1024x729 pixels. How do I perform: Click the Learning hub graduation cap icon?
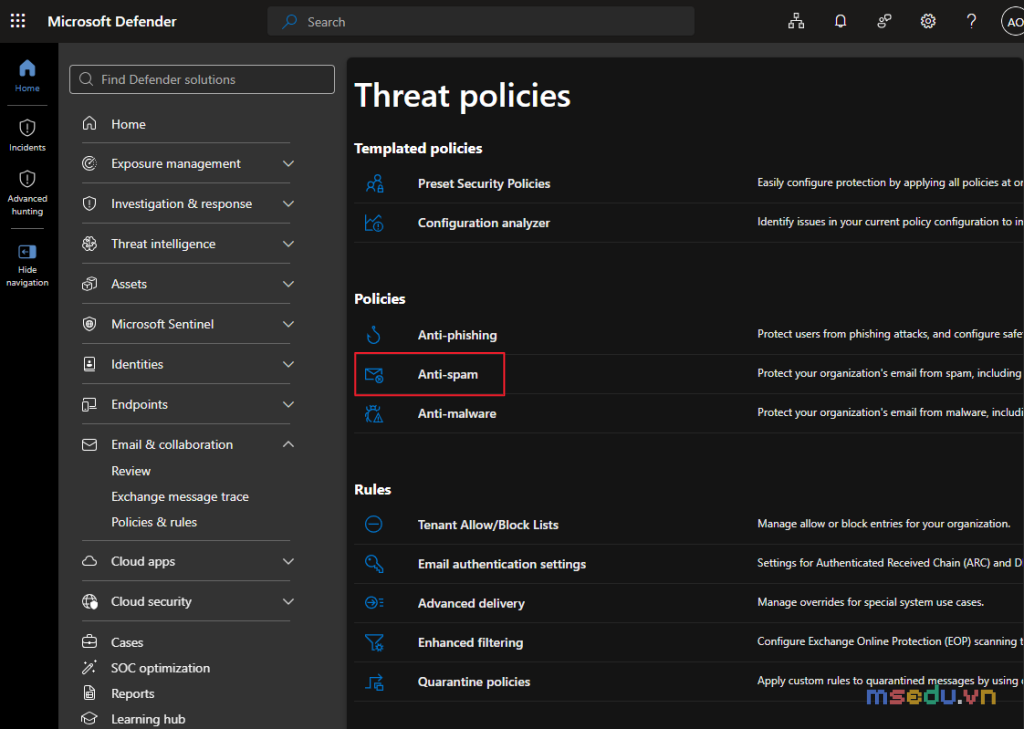[89, 719]
